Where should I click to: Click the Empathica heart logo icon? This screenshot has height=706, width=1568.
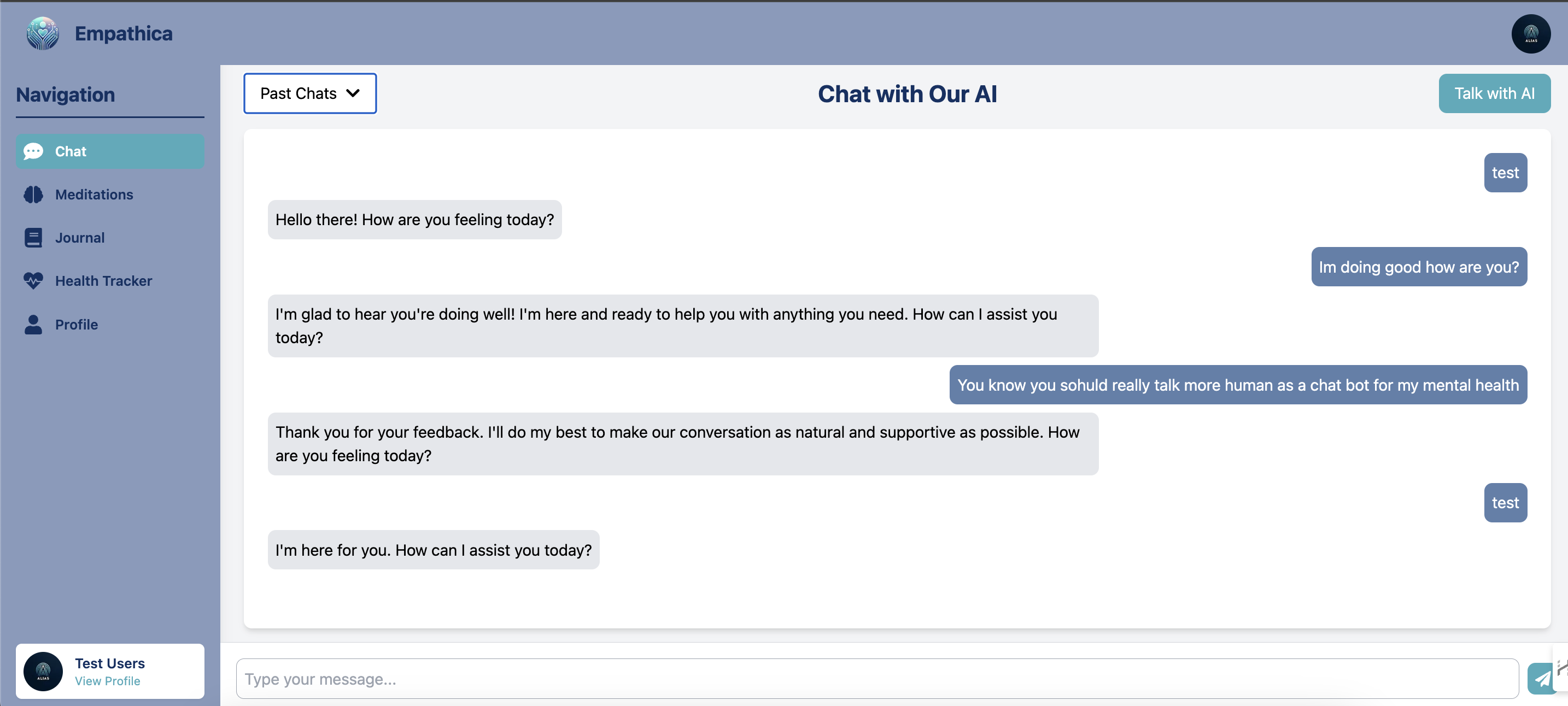[43, 33]
